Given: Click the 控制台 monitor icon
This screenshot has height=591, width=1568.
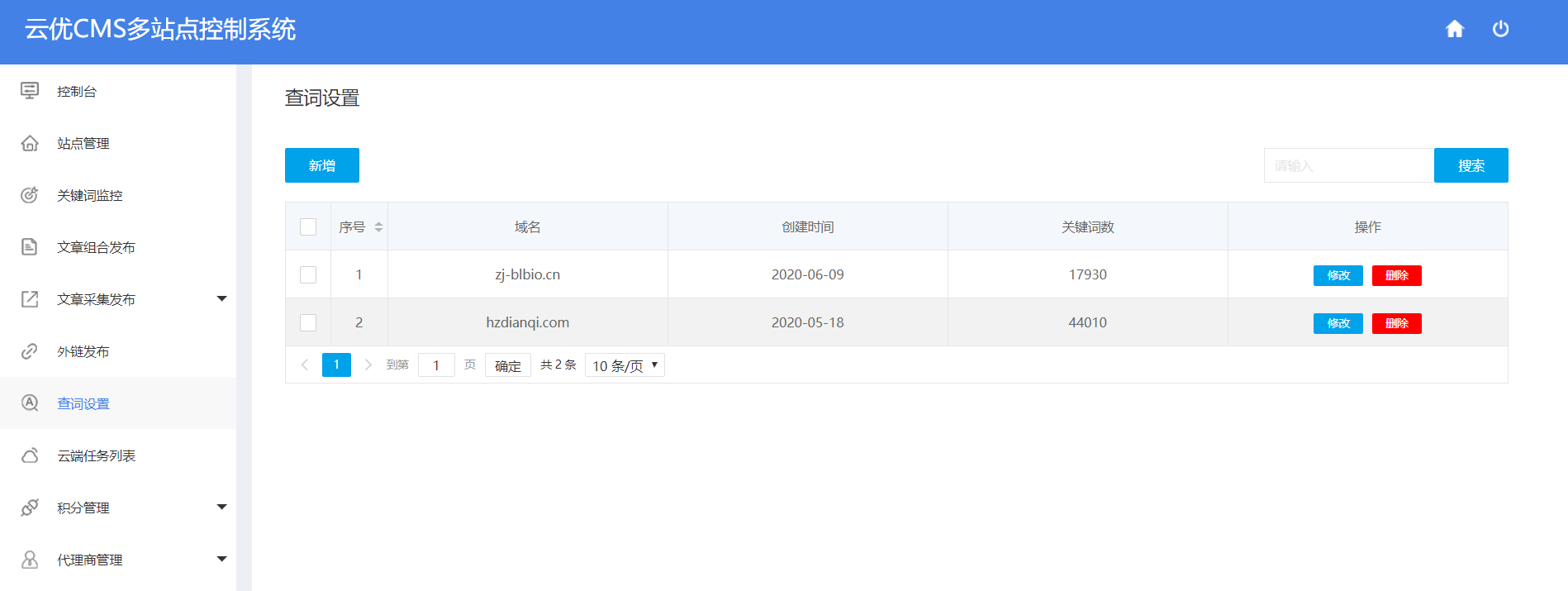Looking at the screenshot, I should tap(30, 91).
